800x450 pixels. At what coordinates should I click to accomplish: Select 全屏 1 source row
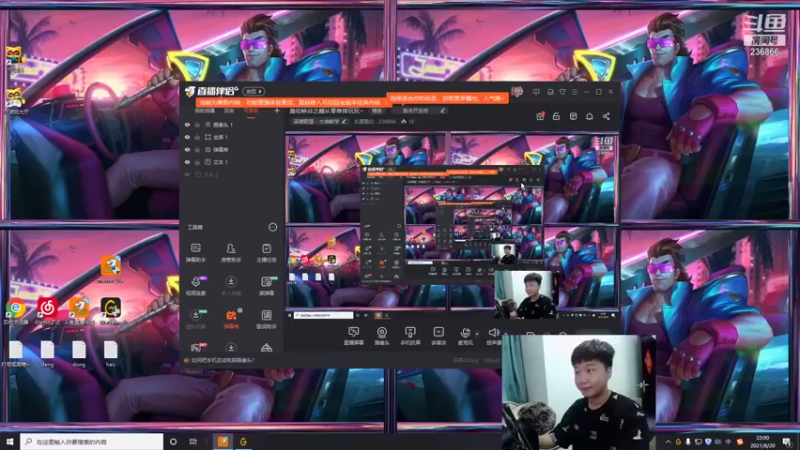coord(233,137)
